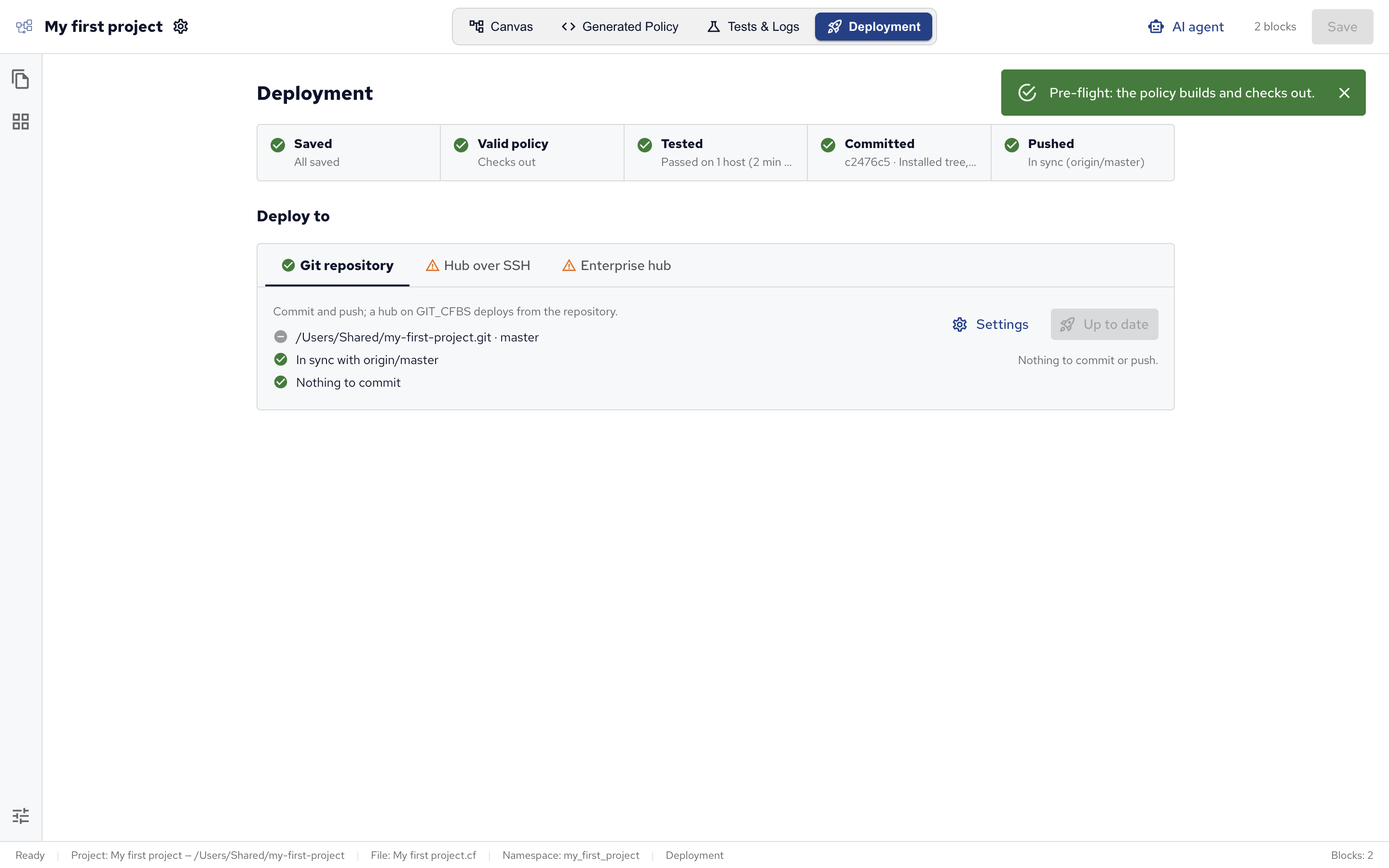Click 'Ready' in status bar
This screenshot has width=1389, height=868.
click(30, 855)
